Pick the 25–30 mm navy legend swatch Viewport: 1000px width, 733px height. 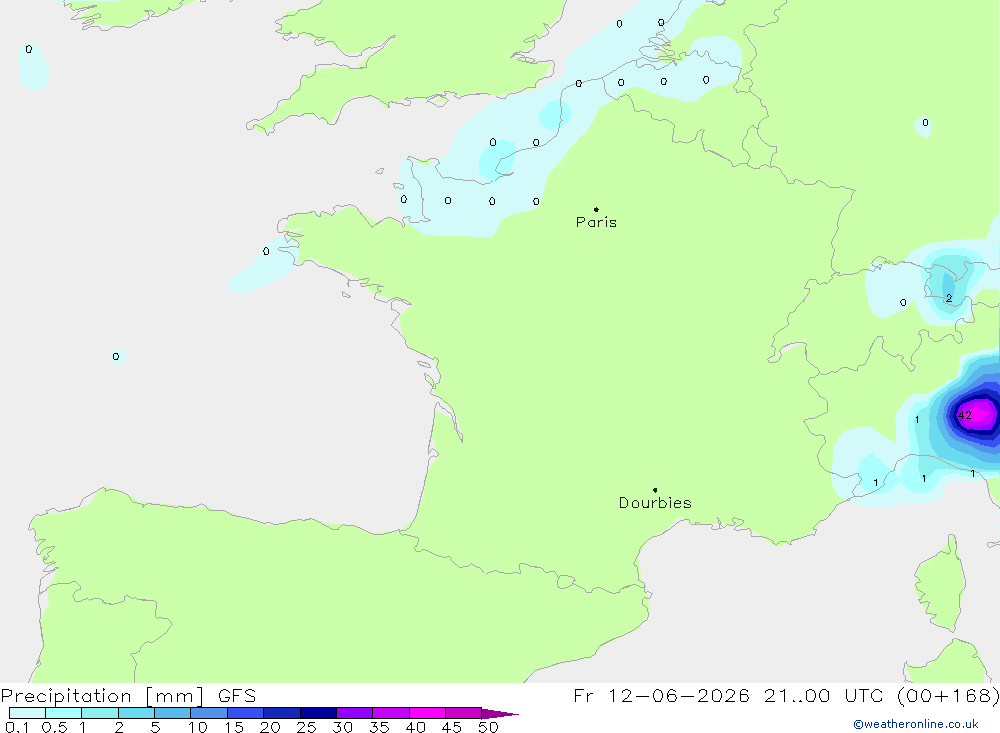coord(318,713)
